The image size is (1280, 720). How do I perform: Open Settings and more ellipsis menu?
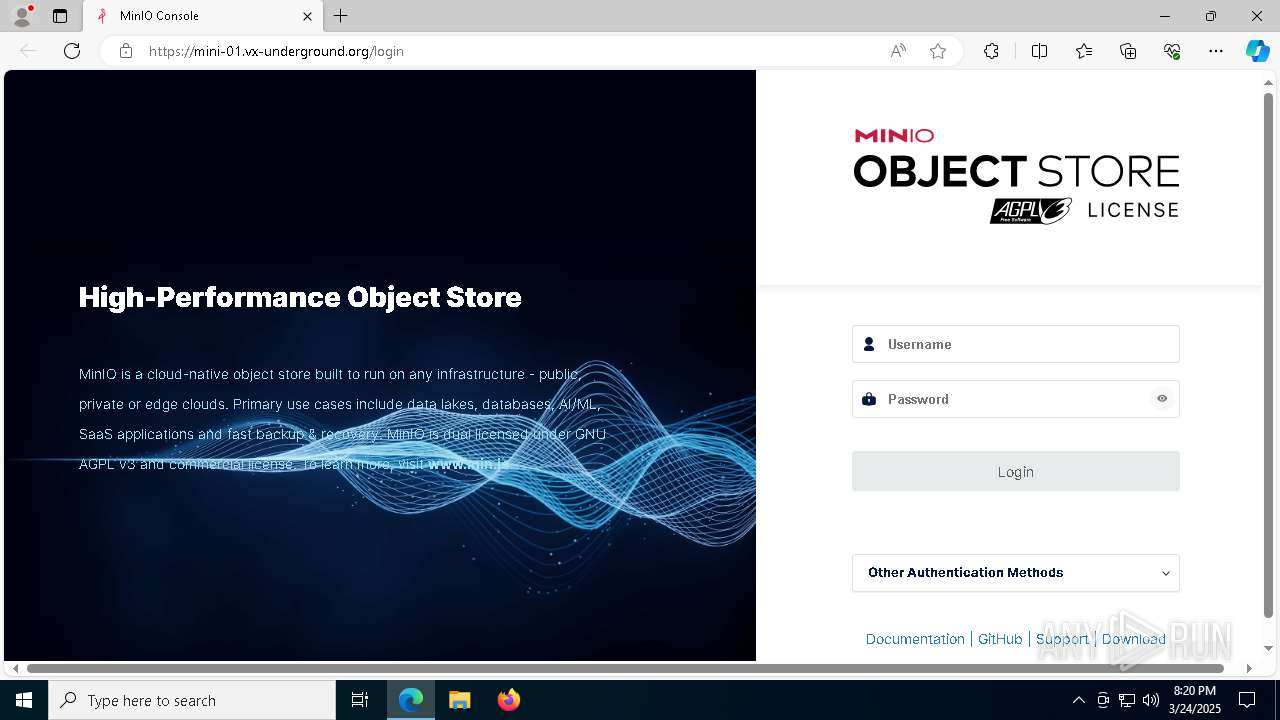tap(1216, 51)
